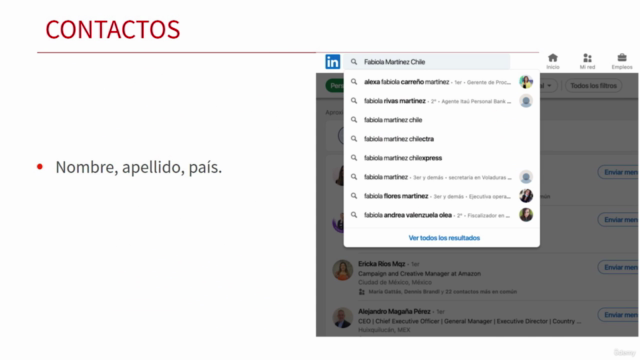The image size is (640, 360).
Task: Click fabiola andrea valenzuela olea profile photo
Action: pos(526,215)
